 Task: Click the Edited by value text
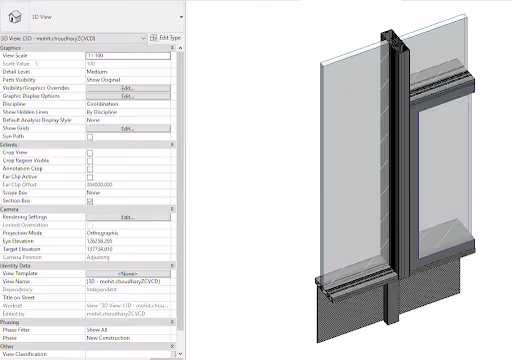(x=116, y=314)
